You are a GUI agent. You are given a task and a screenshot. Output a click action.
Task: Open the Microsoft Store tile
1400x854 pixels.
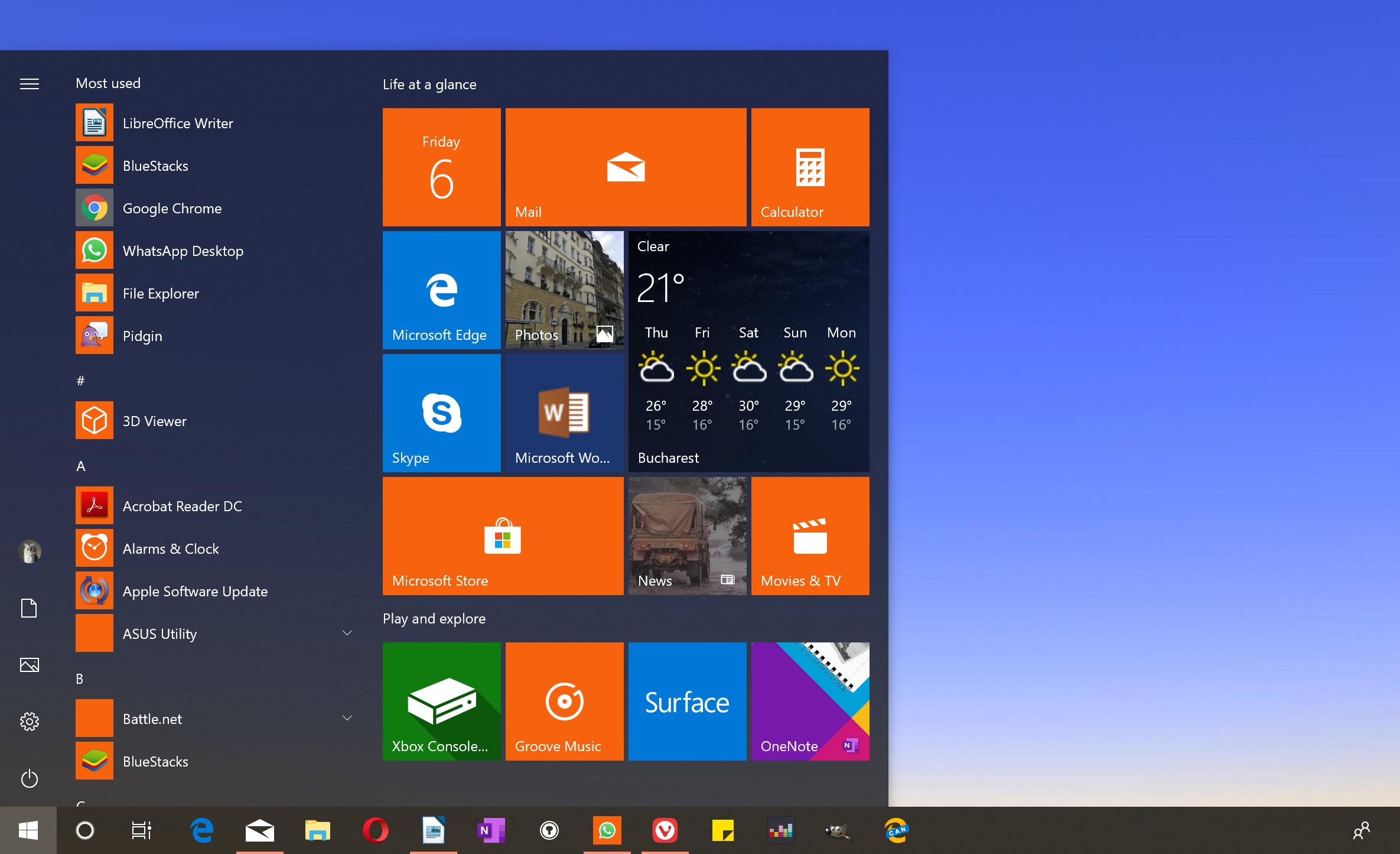[x=503, y=536]
